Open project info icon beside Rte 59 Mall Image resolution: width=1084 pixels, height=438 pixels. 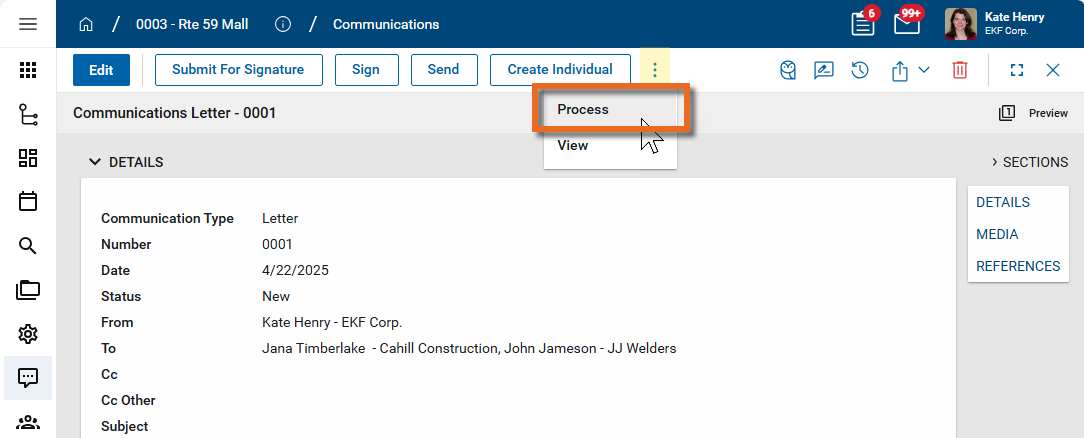pos(283,24)
